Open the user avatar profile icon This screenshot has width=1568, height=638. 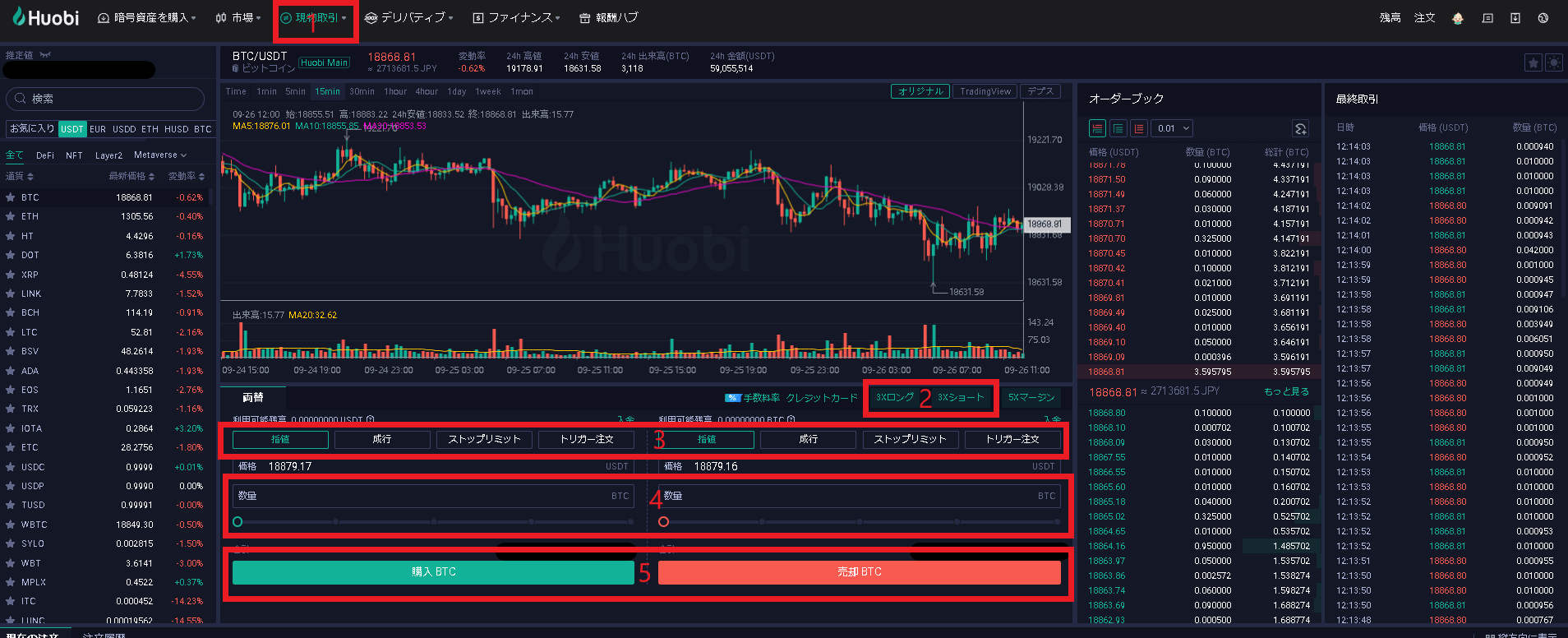pos(1458,18)
